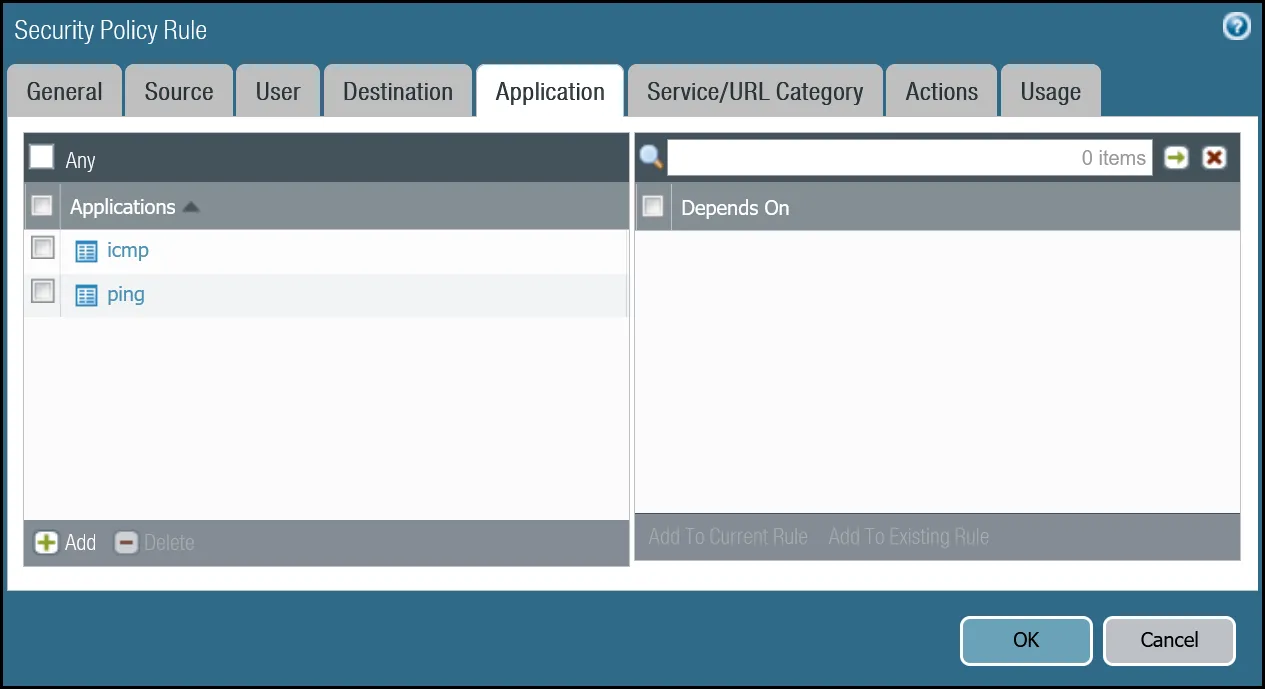
Task: Confirm the rule with OK
Action: [x=1025, y=640]
